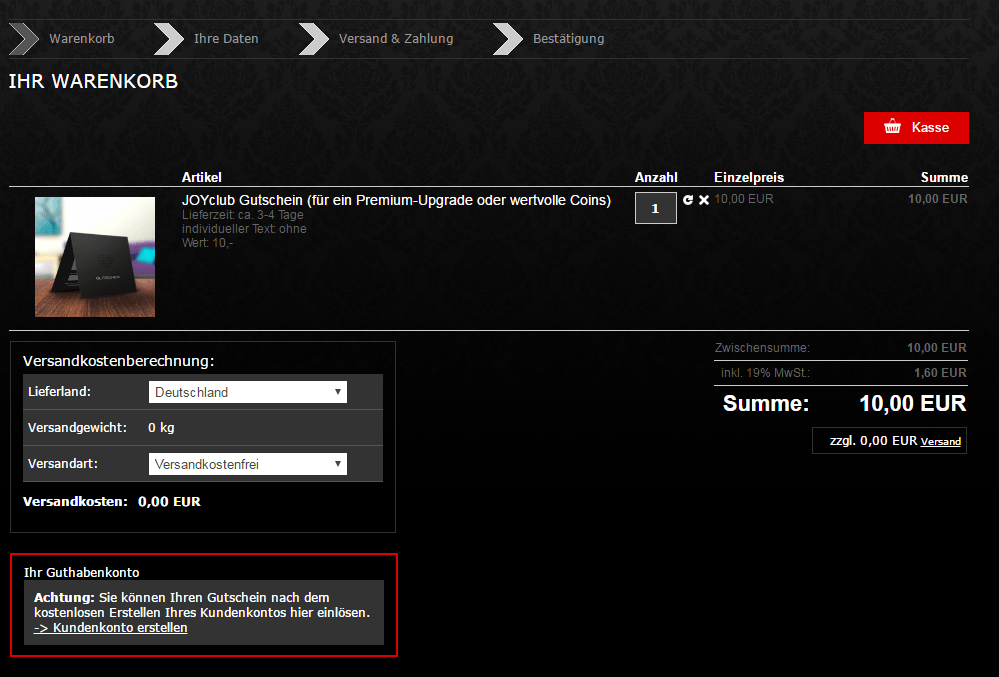Follow the Kundenkonto erstellen link
This screenshot has height=677, width=999.
pyautogui.click(x=111, y=627)
